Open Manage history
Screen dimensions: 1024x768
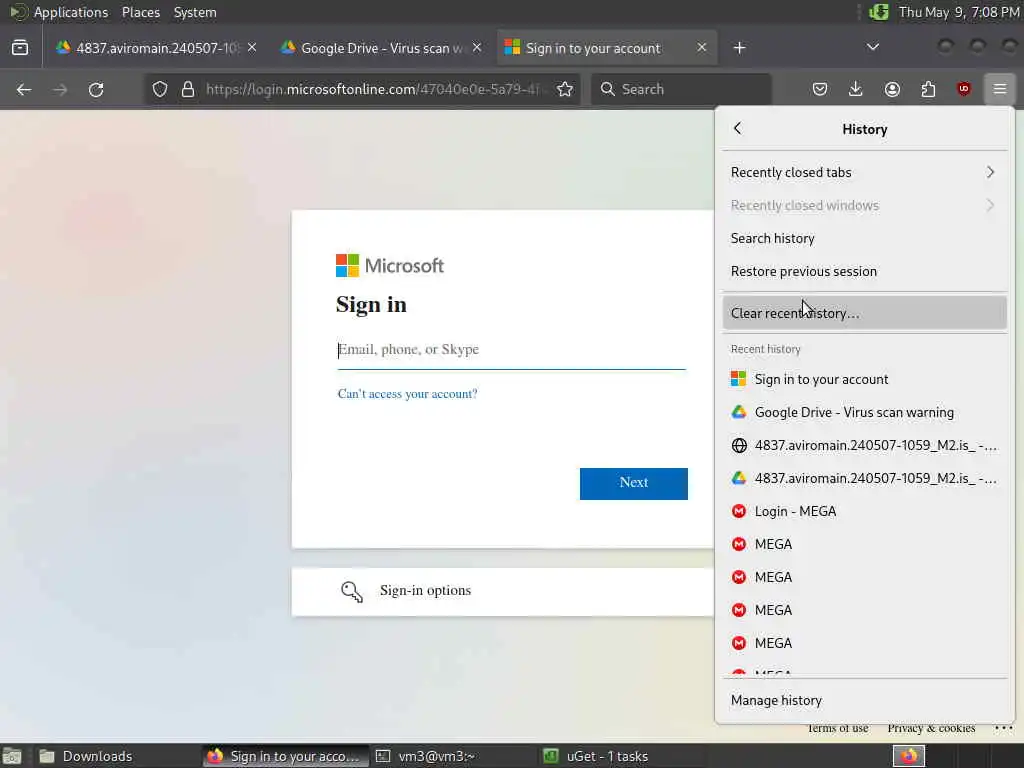865,700
